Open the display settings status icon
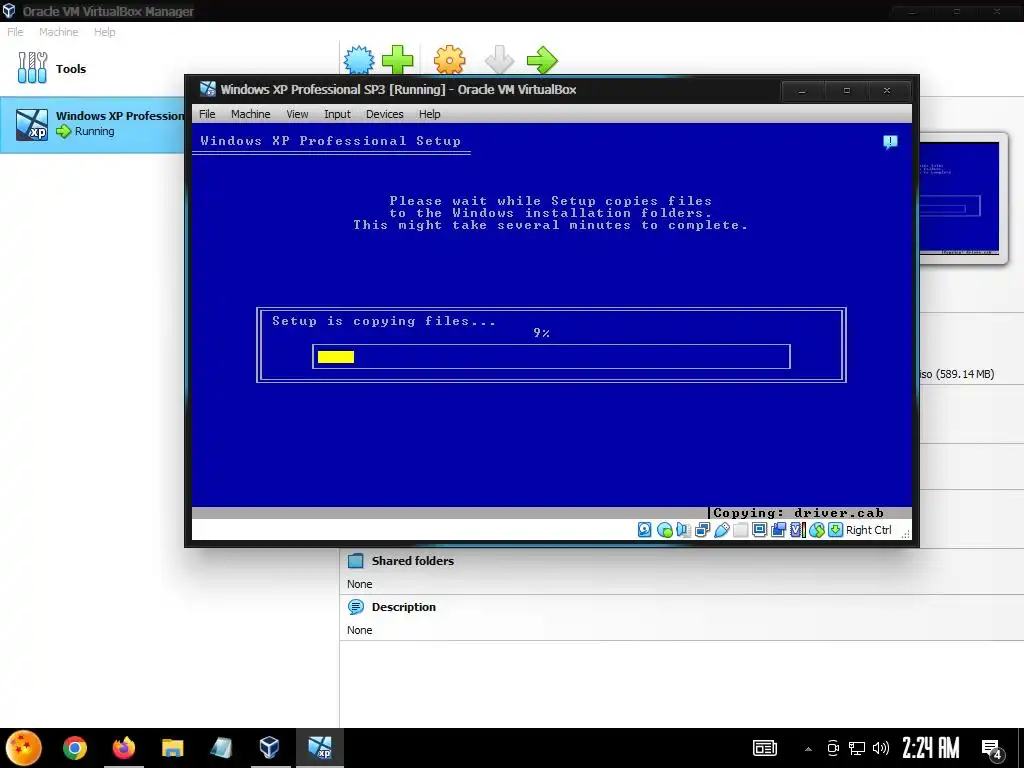The image size is (1024, 768). pos(759,530)
